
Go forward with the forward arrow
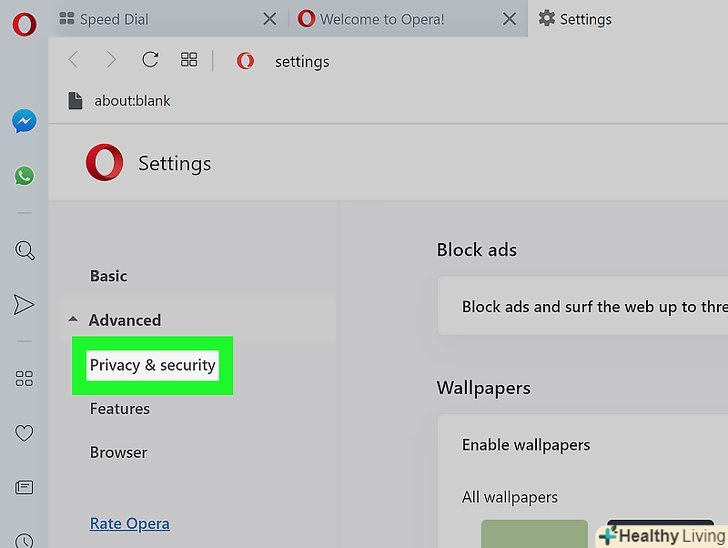pos(111,60)
